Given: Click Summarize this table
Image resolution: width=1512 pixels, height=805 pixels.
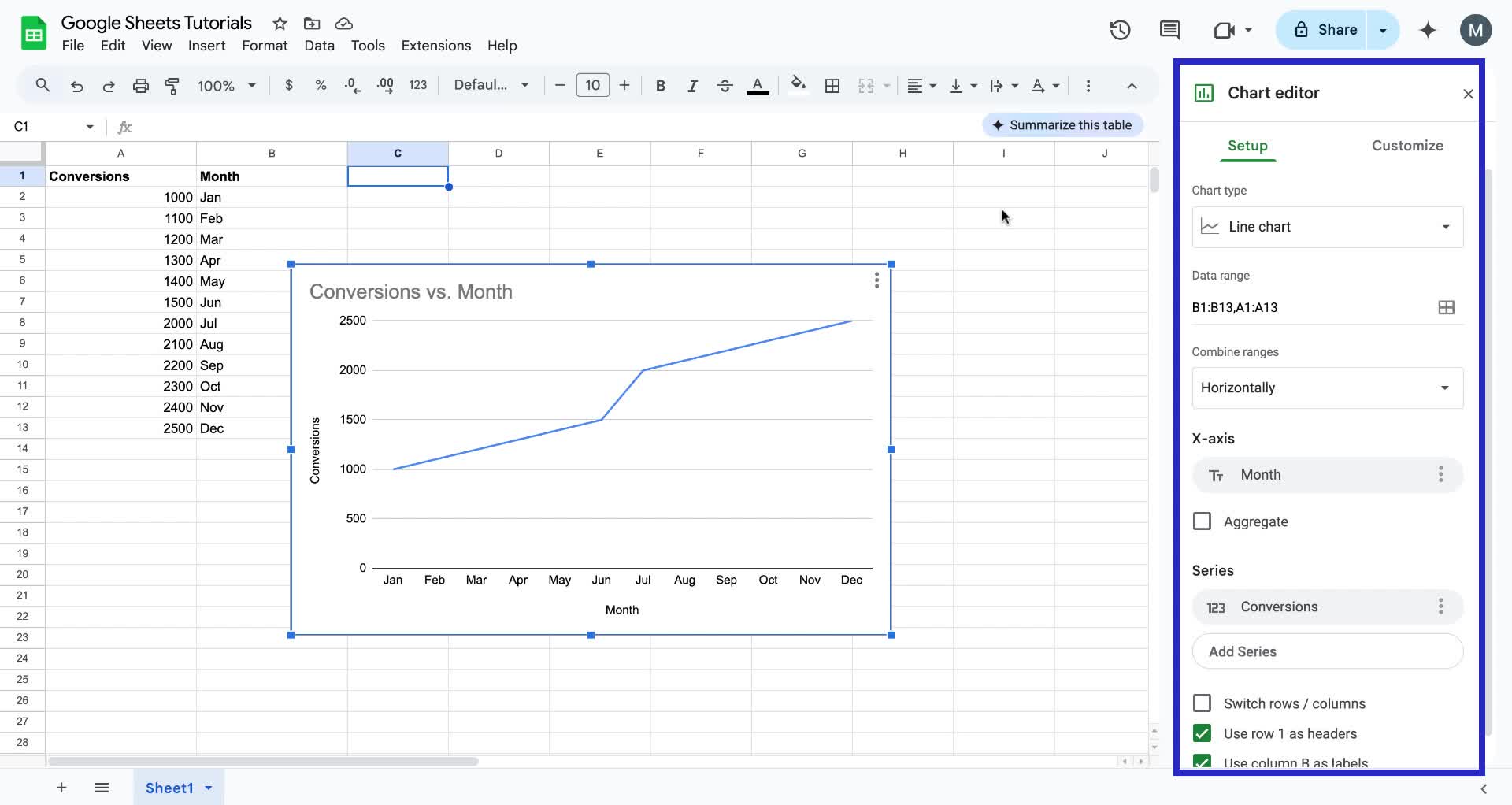Looking at the screenshot, I should pos(1062,124).
